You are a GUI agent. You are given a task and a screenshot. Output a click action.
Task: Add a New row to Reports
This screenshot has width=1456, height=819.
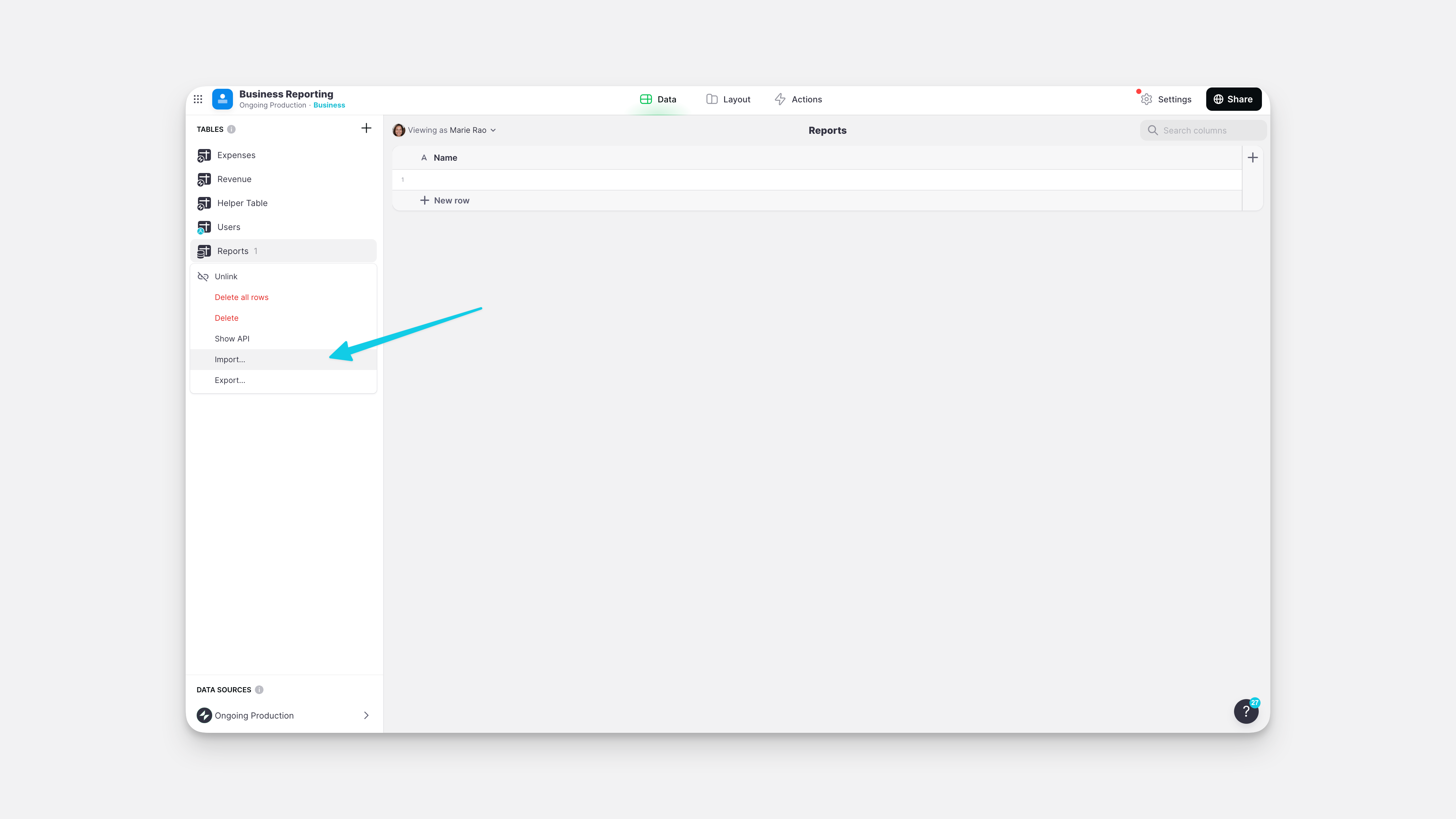point(445,200)
